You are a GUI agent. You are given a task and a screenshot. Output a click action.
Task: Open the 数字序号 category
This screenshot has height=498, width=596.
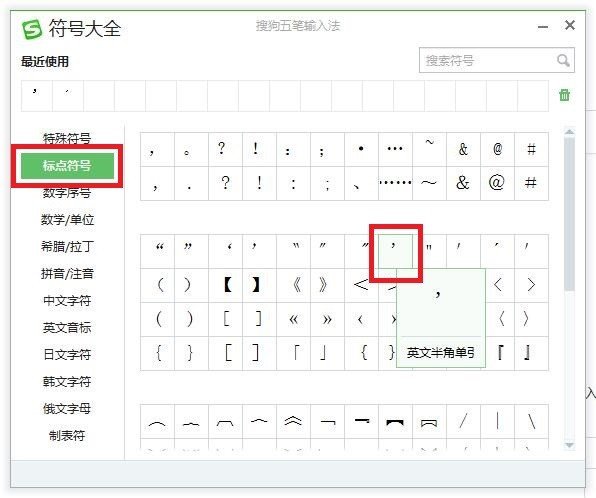67,193
